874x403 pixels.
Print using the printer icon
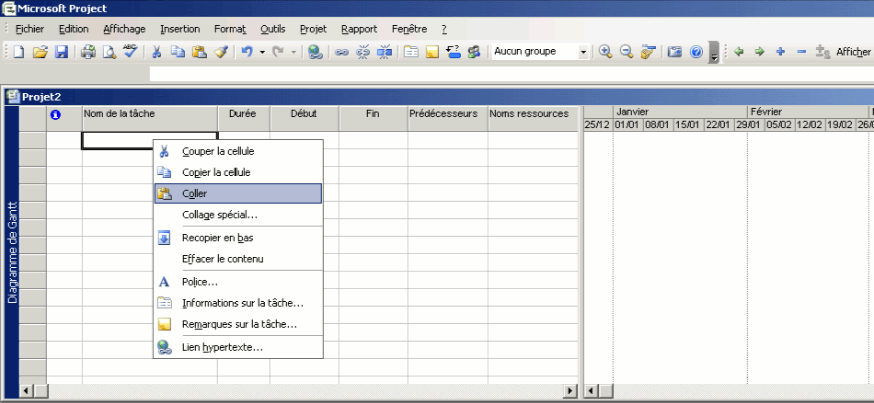88,52
